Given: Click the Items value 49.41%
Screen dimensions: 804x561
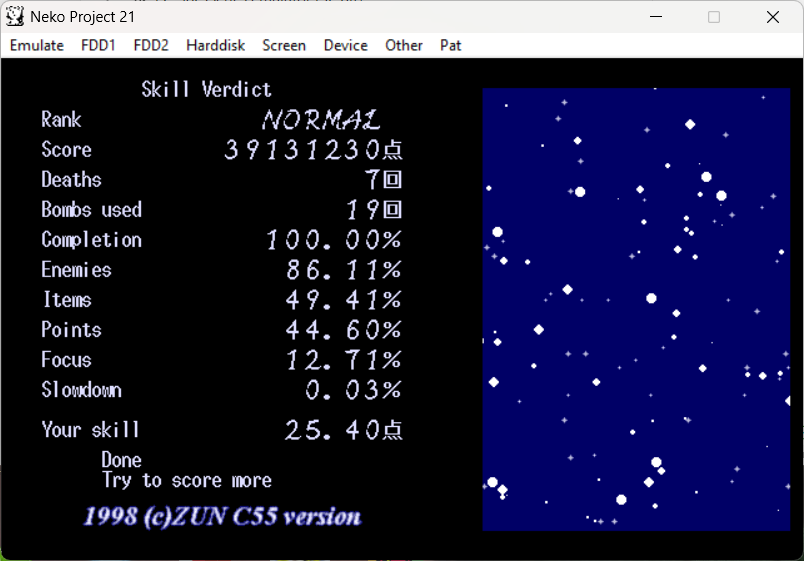Looking at the screenshot, I should pos(344,300).
